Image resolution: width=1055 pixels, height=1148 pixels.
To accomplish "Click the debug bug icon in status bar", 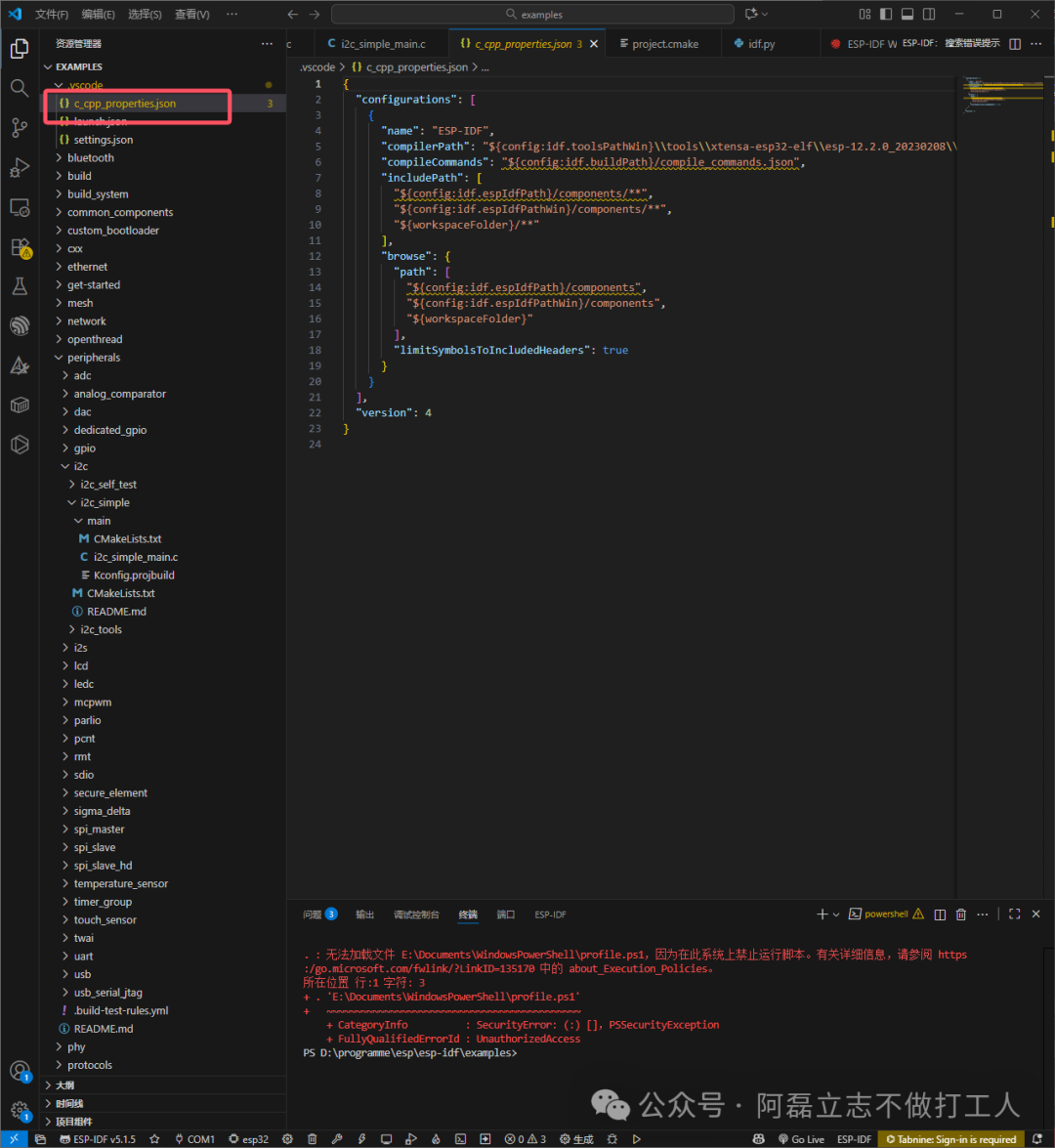I will (612, 1139).
